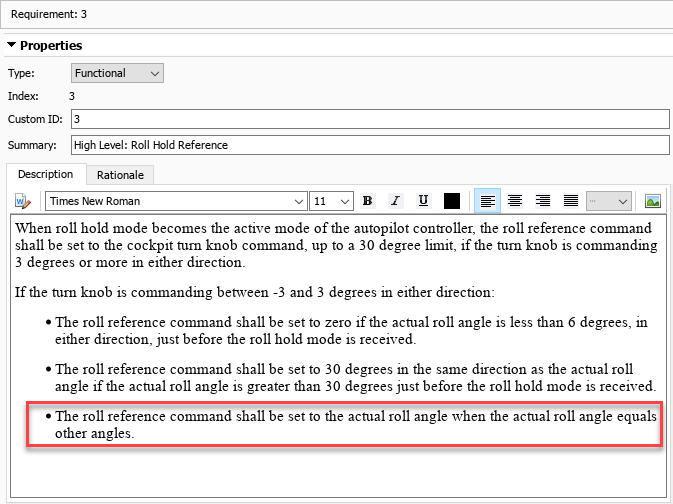Toggle bold formatting
The image size is (673, 504).
pyautogui.click(x=367, y=201)
